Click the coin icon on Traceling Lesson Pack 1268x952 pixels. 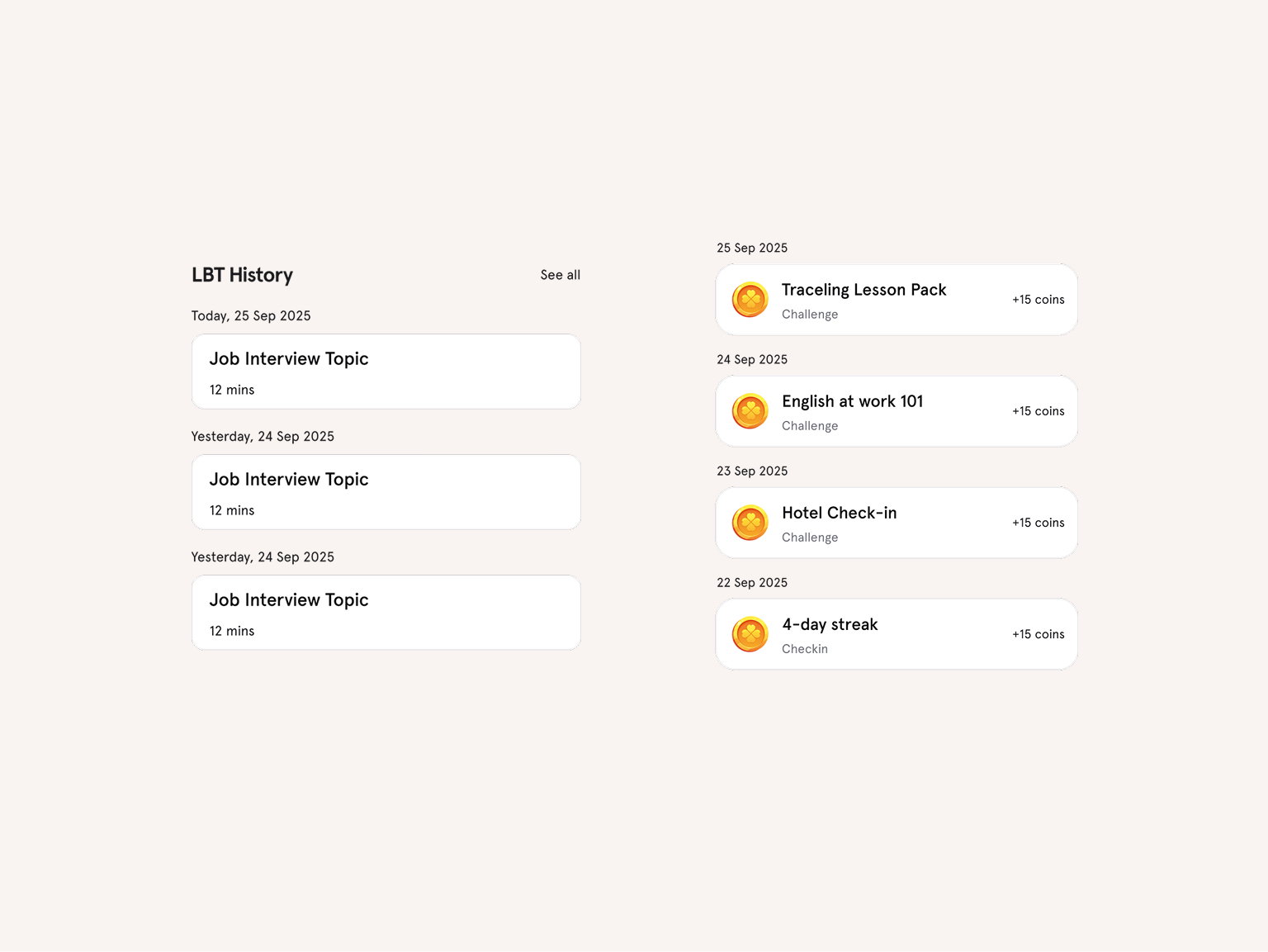[750, 300]
